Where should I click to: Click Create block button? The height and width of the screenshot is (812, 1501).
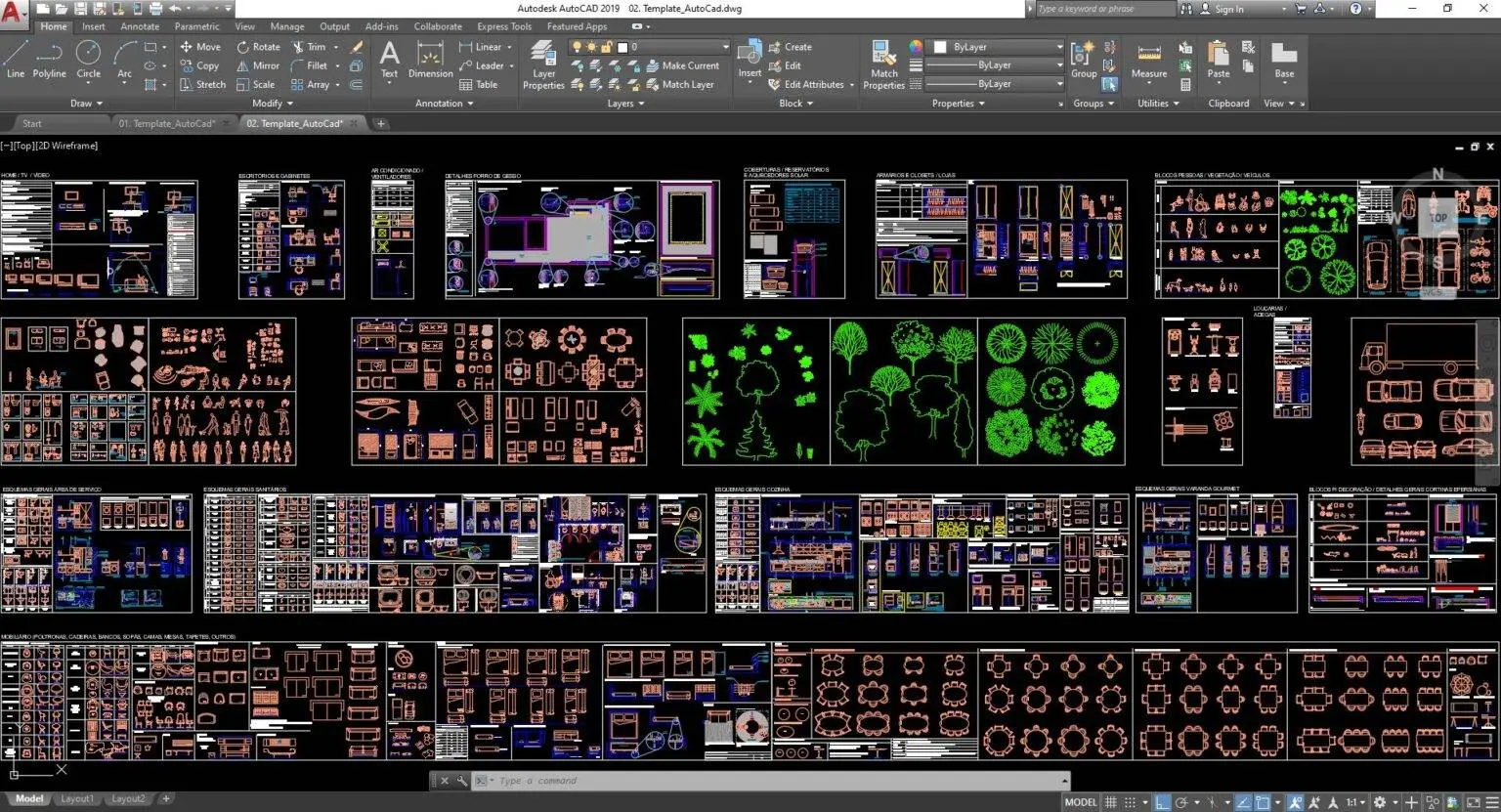(x=790, y=47)
